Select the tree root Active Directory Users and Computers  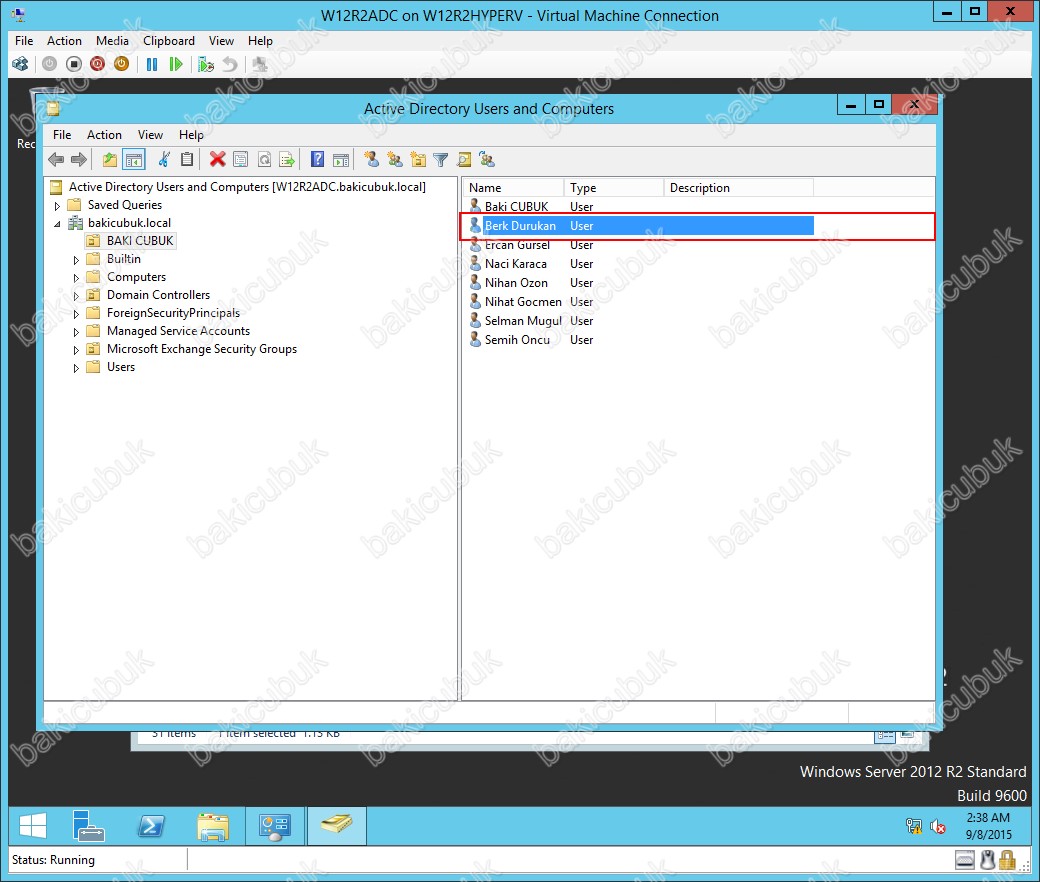point(247,187)
